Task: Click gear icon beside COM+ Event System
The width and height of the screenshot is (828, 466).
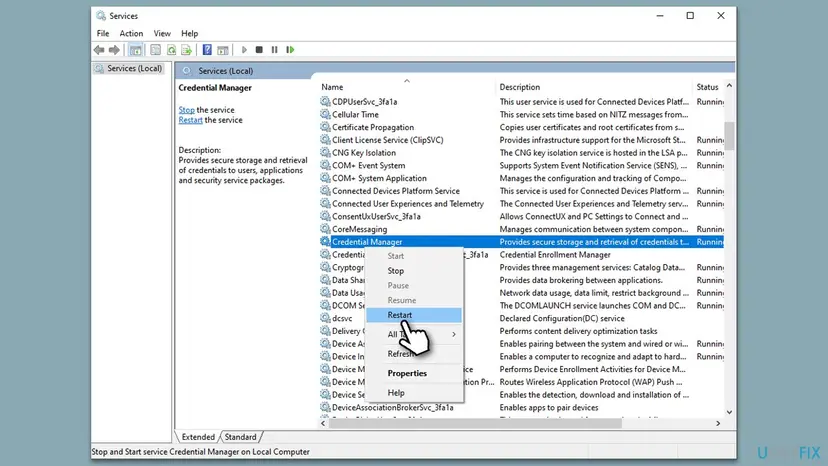Action: pos(325,165)
